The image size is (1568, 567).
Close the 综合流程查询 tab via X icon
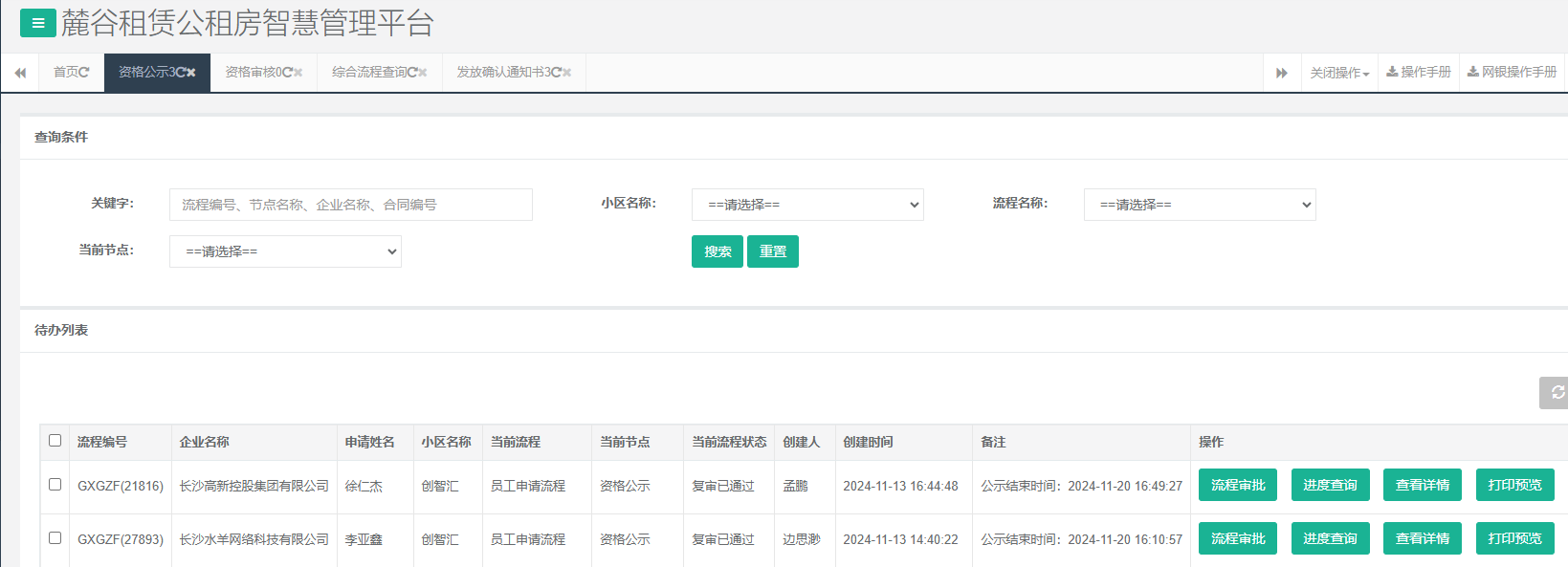point(423,73)
